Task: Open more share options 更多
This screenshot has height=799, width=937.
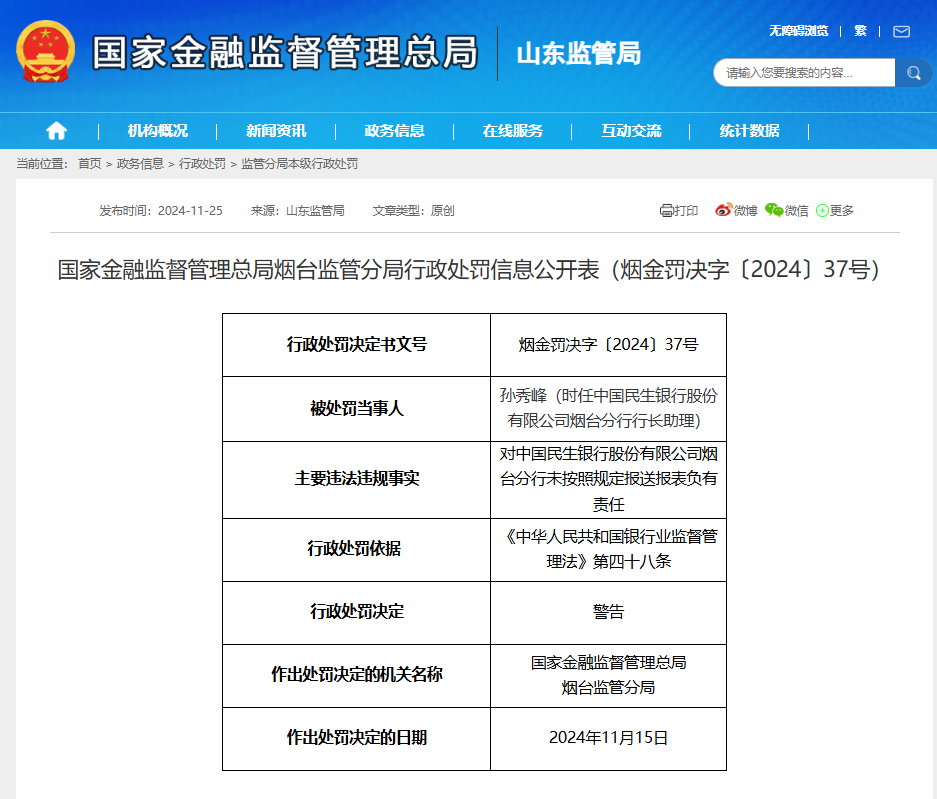Action: tap(835, 210)
